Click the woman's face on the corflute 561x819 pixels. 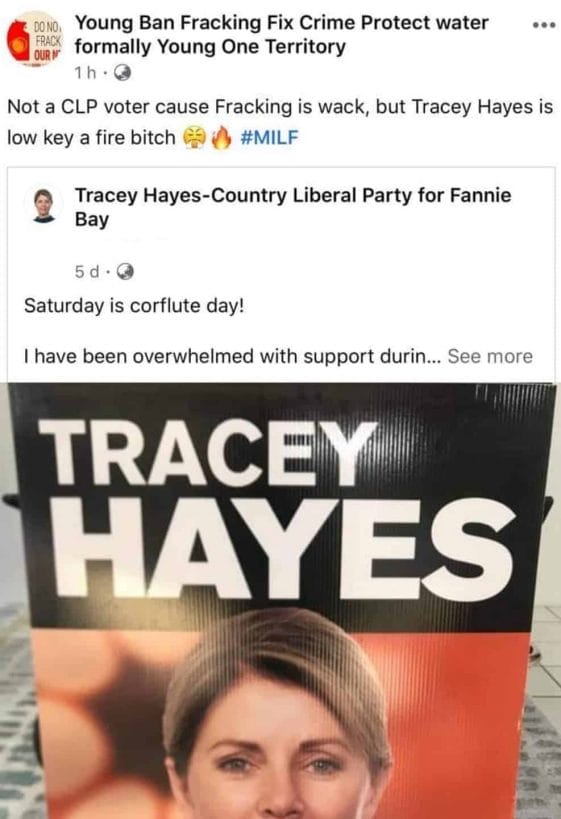click(x=277, y=752)
